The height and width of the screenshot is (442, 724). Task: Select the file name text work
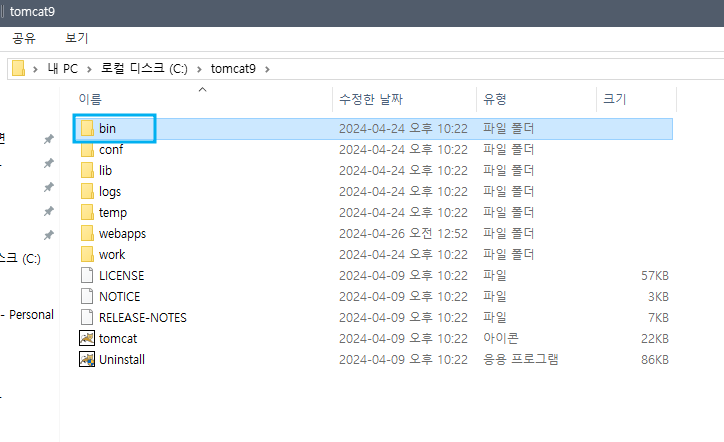tap(112, 254)
